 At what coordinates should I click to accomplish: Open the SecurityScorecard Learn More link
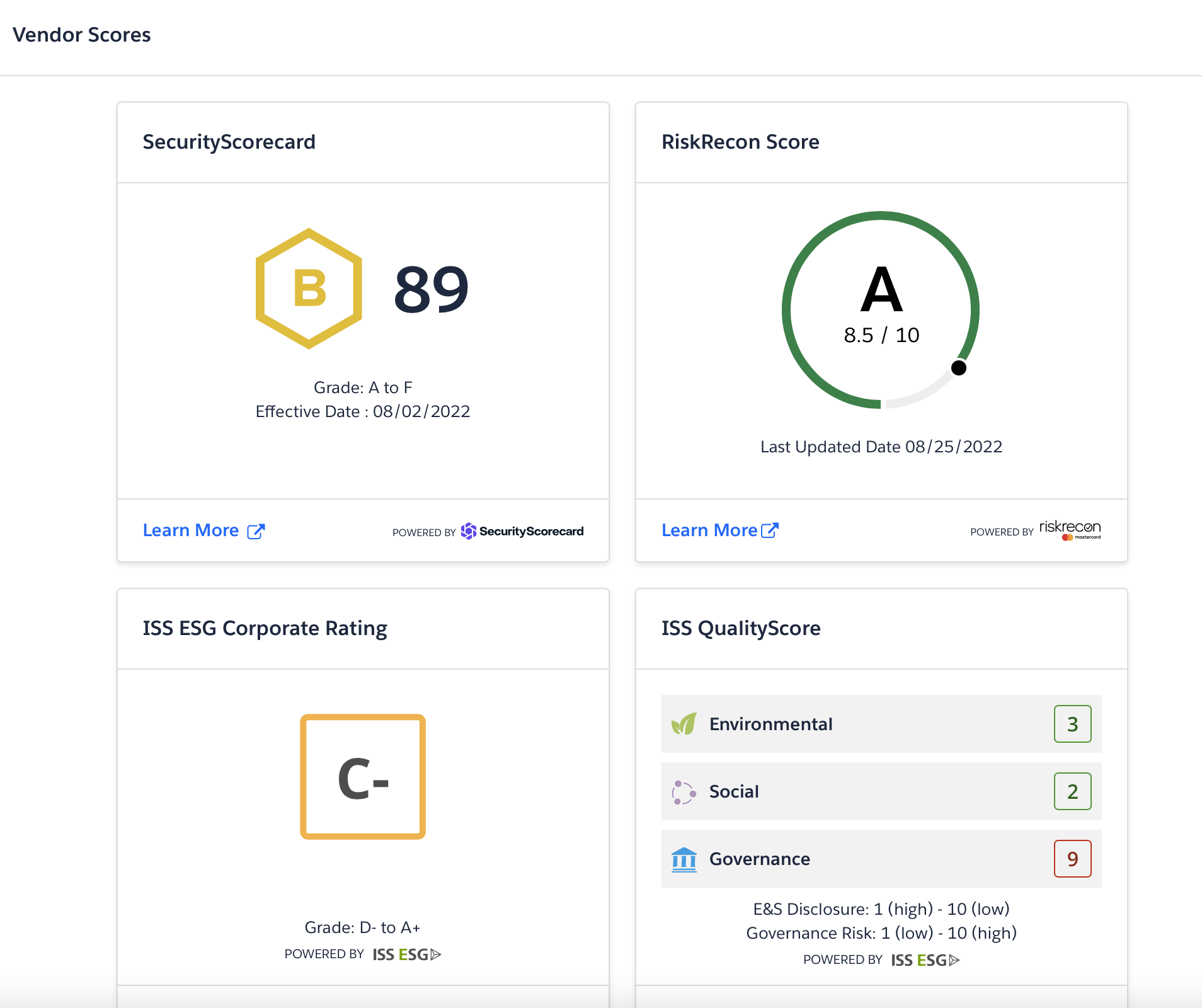[x=191, y=530]
